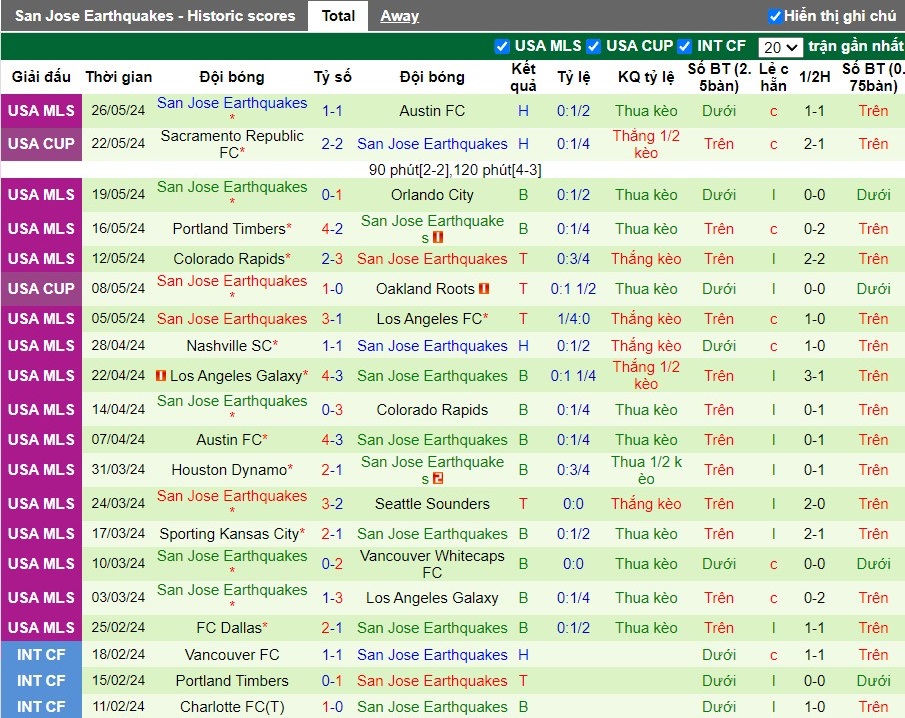Open Los Angeles FC team link

[x=429, y=319]
